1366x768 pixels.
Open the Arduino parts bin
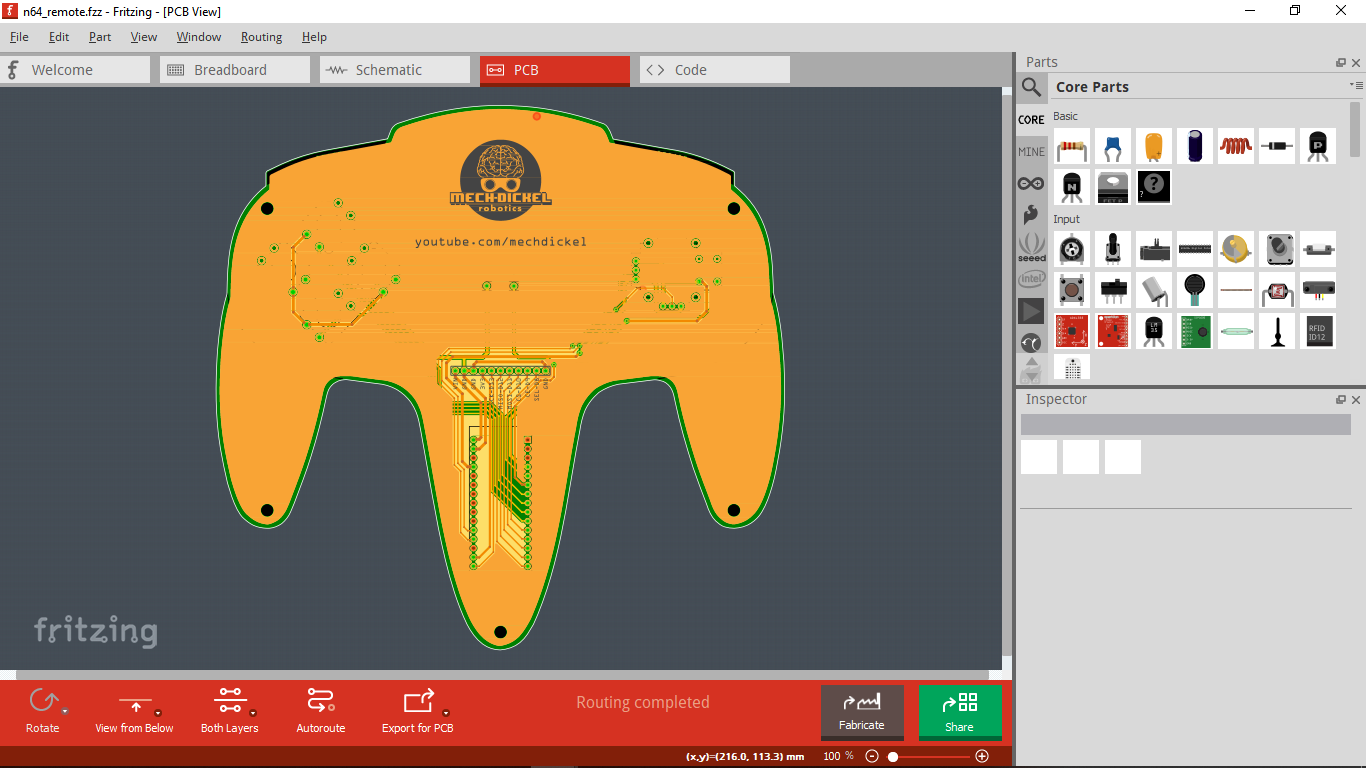(x=1031, y=183)
